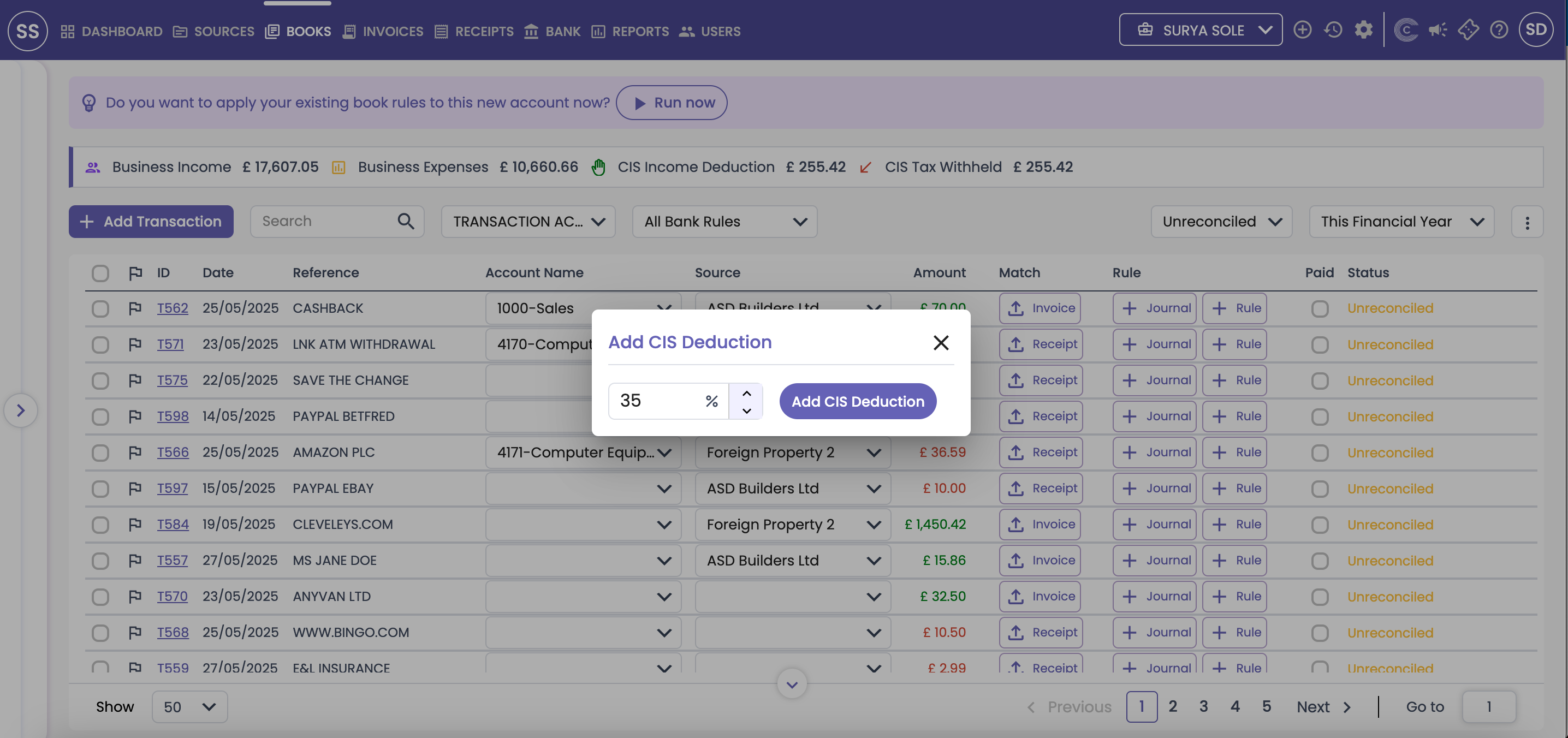1568x738 pixels.
Task: Increase CIS percentage with up stepper arrow
Action: pos(746,393)
